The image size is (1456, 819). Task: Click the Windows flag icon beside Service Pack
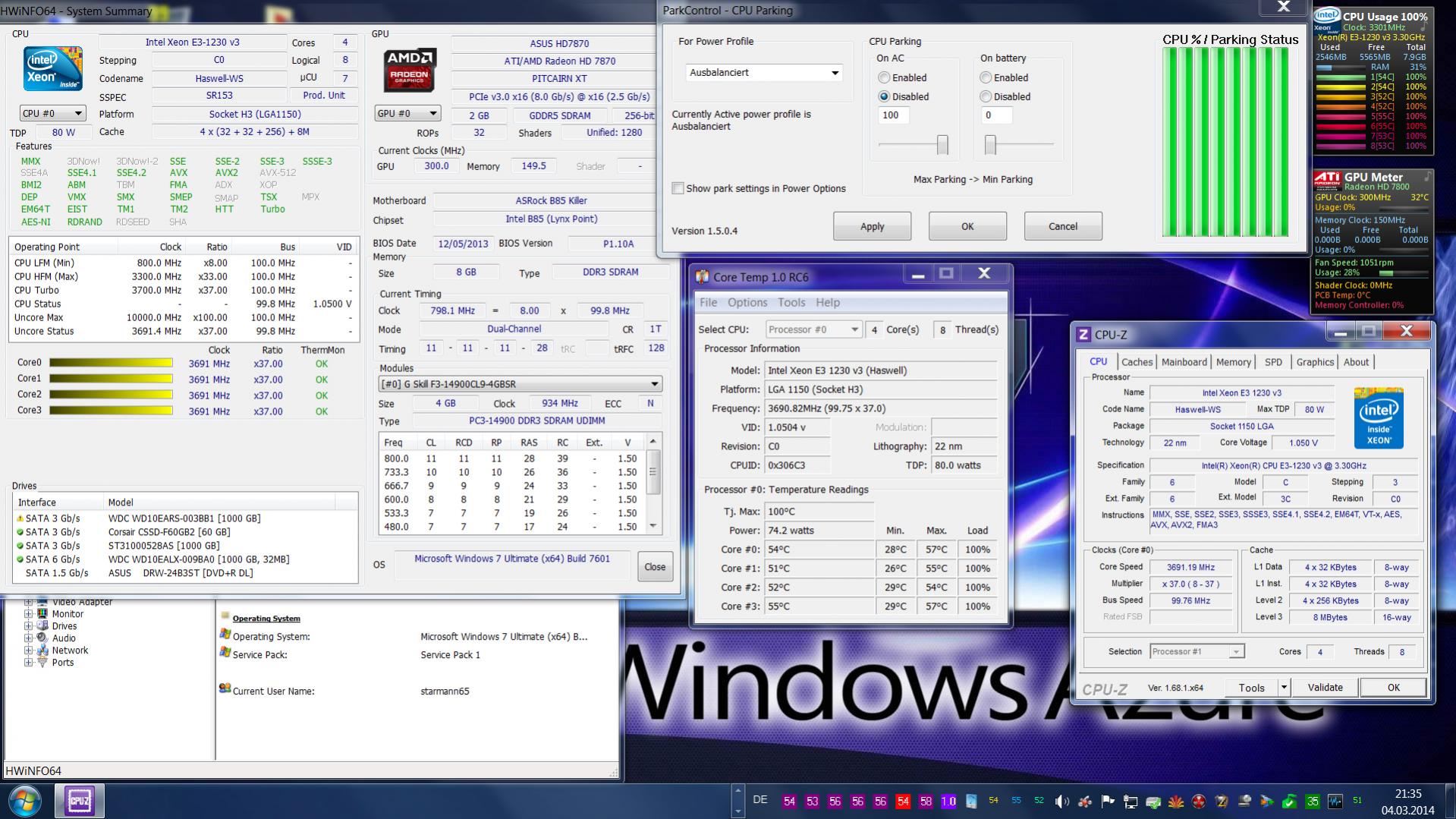click(x=225, y=653)
